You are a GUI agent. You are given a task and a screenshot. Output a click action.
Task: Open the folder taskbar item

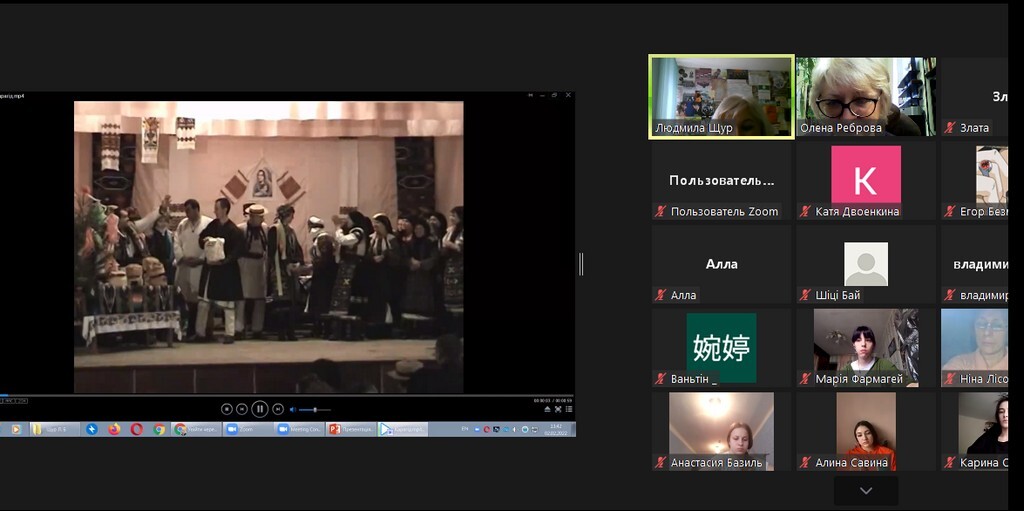(55, 429)
